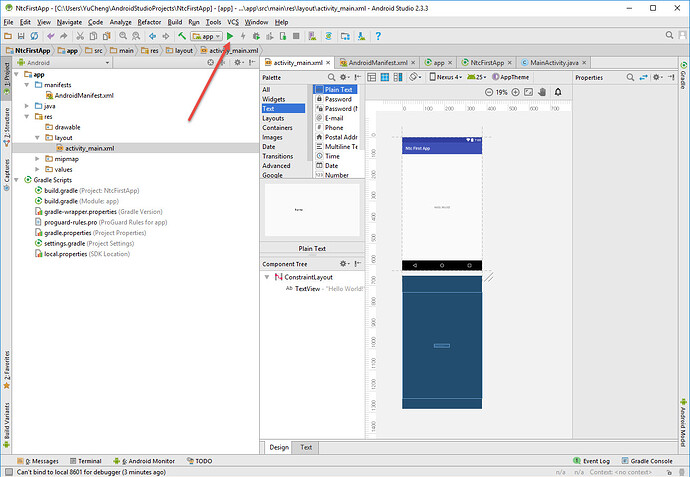Collapse ConstraintLayout in Component Tree
Image resolution: width=690 pixels, height=477 pixels.
pos(267,277)
